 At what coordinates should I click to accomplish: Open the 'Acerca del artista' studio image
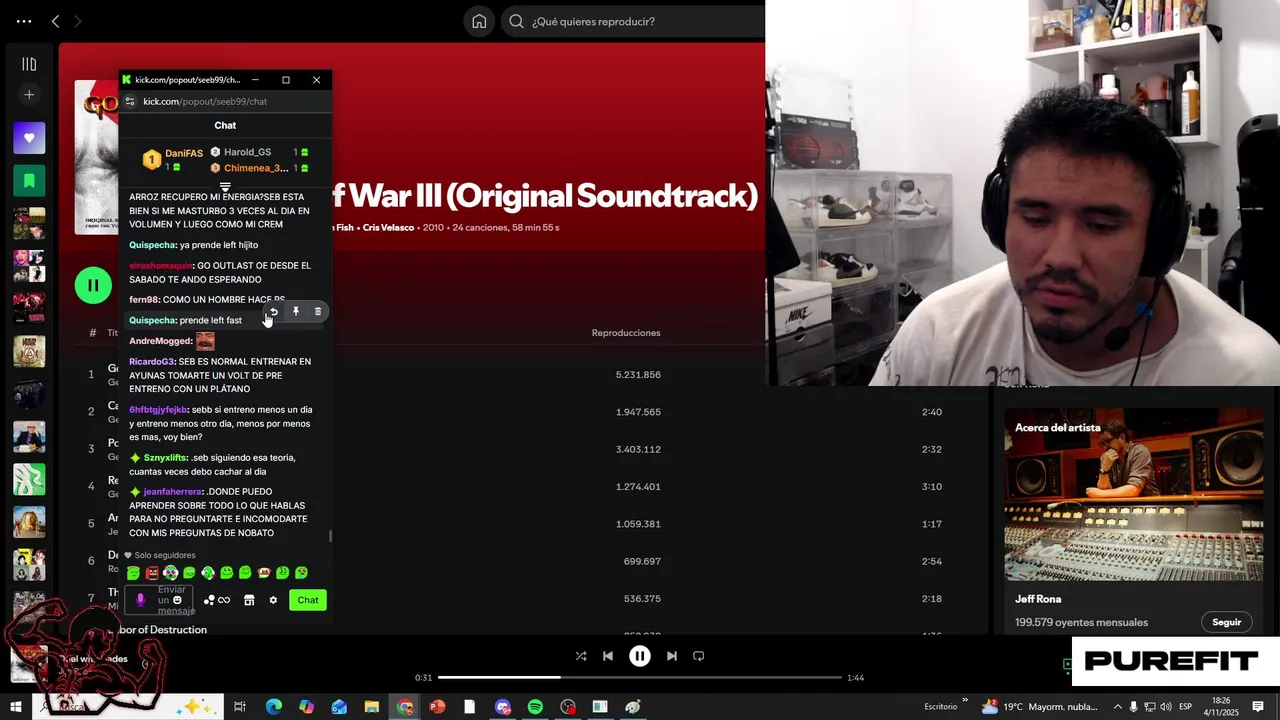coord(1134,495)
